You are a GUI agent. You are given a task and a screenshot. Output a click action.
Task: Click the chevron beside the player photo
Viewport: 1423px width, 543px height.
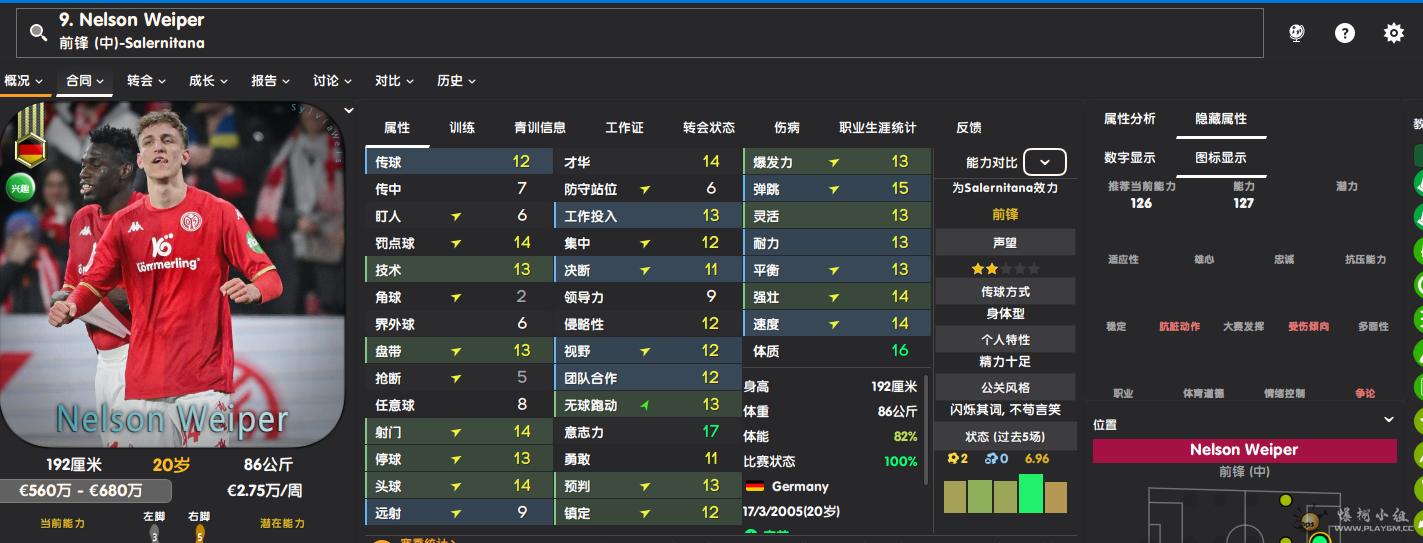(349, 111)
